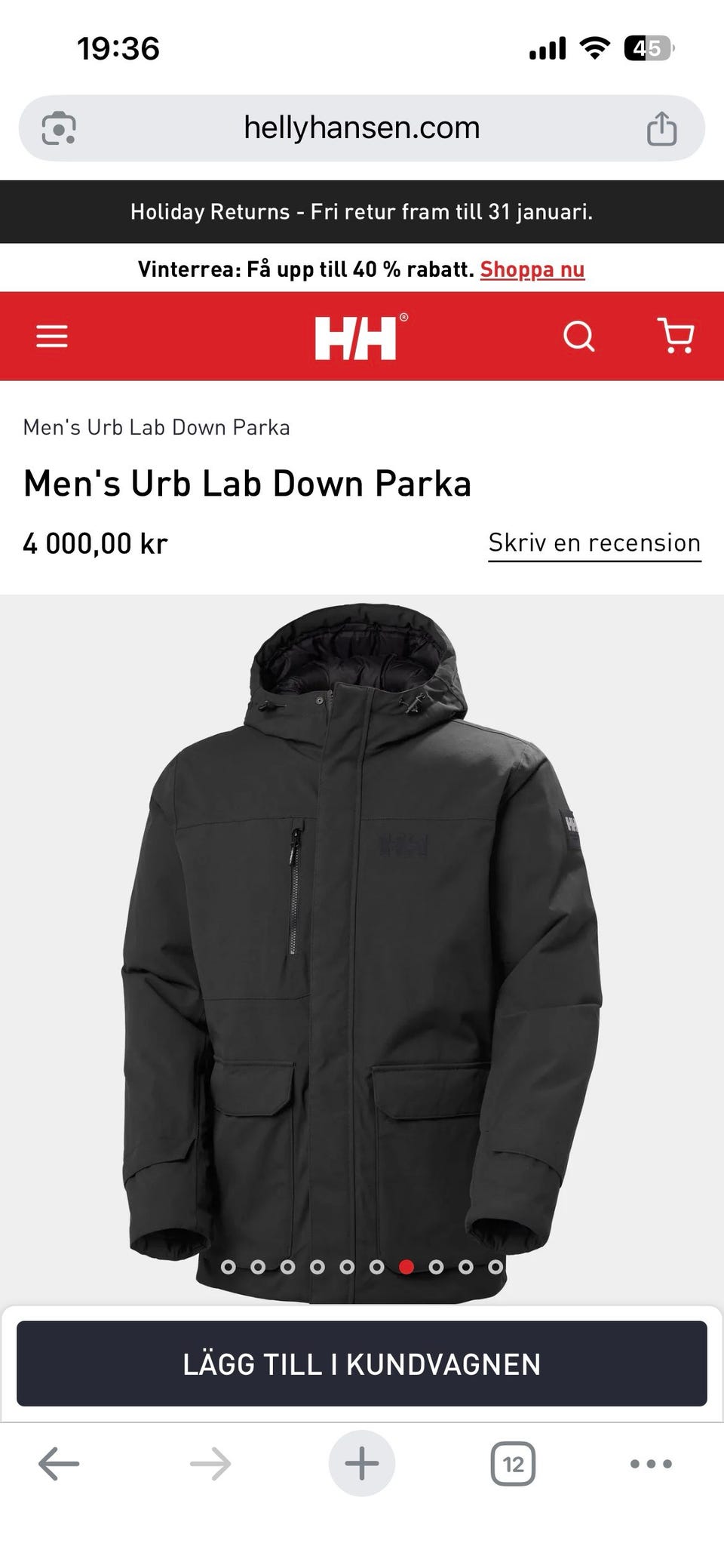This screenshot has height=1568, width=724.
Task: Open the tab switcher showing 12 tabs
Action: coord(513,1464)
